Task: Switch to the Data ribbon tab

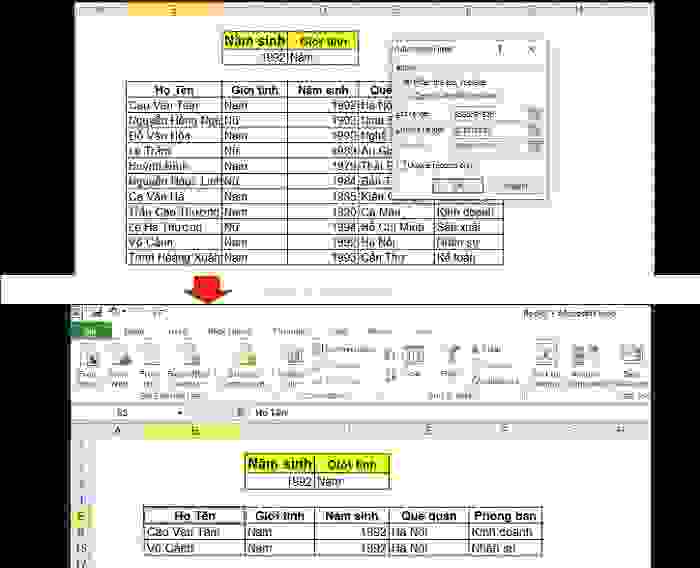Action: pos(339,331)
